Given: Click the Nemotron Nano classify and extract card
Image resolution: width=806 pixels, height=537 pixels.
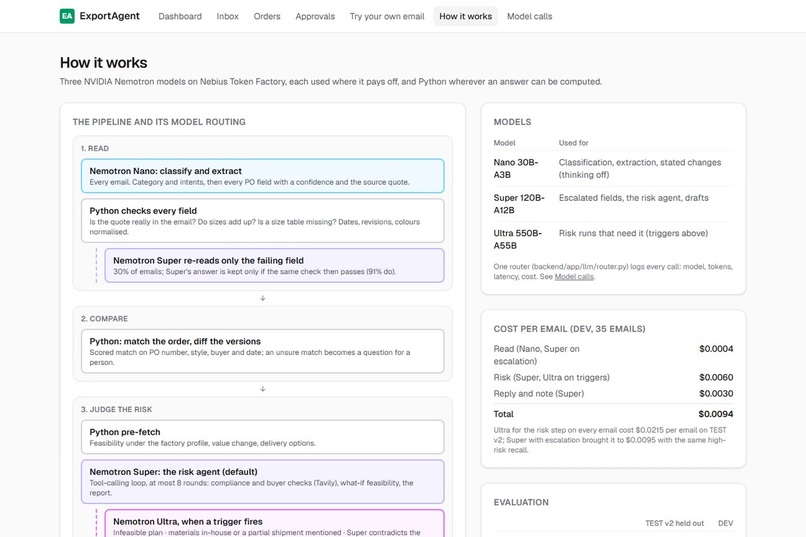Looking at the screenshot, I should coord(263,176).
